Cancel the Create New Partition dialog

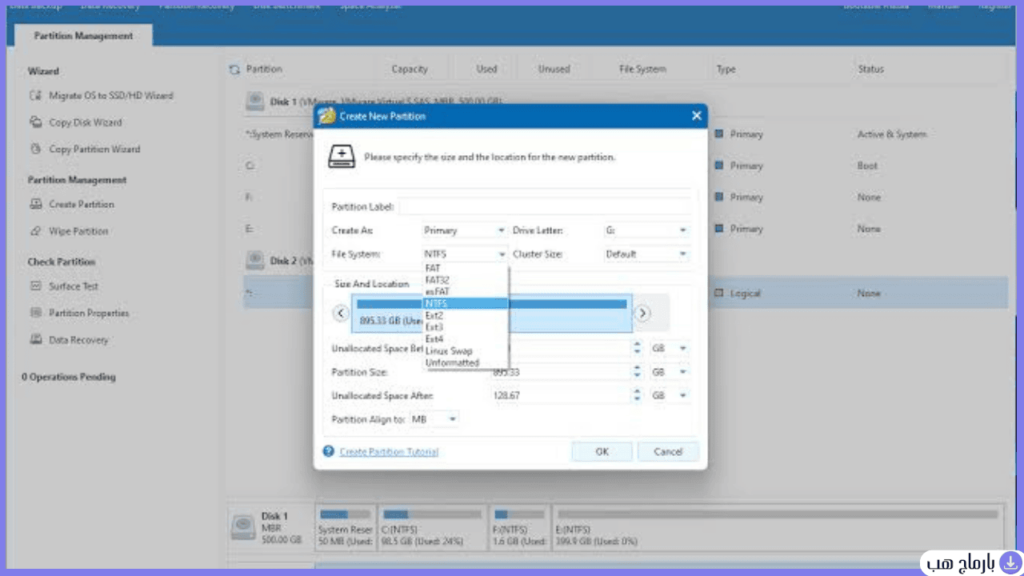(x=667, y=451)
